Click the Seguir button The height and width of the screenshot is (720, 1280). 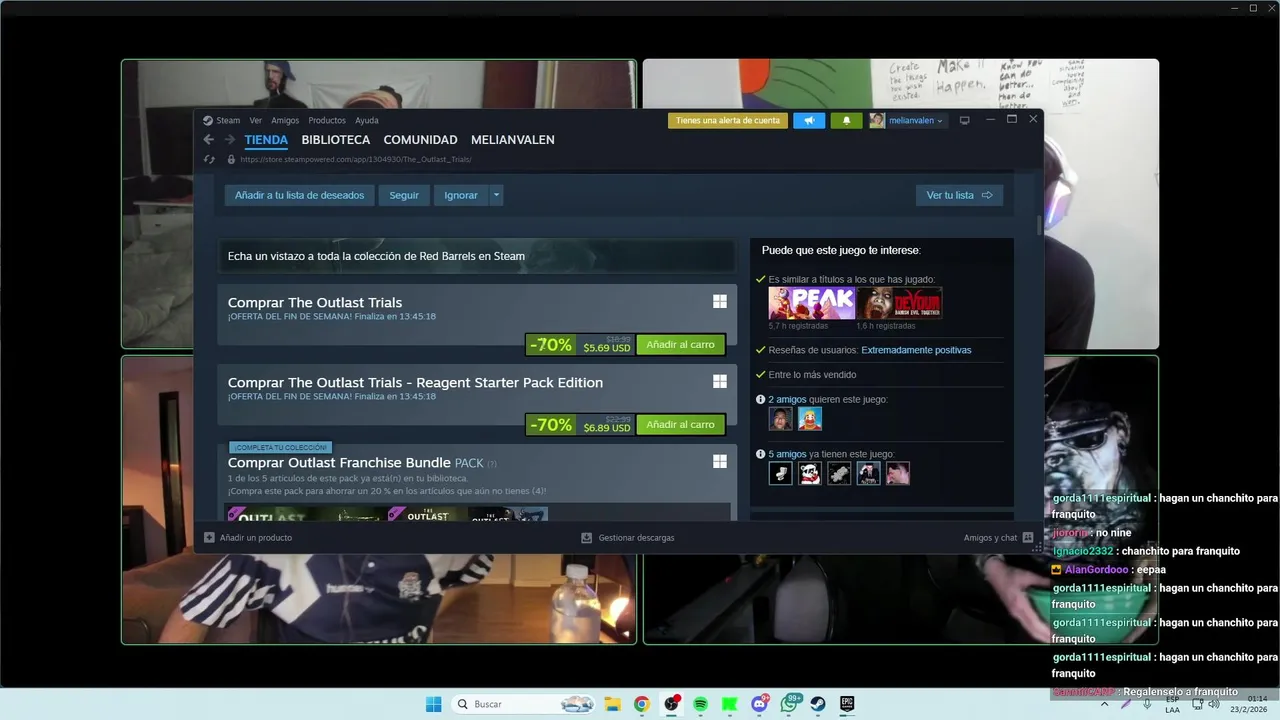[x=404, y=195]
